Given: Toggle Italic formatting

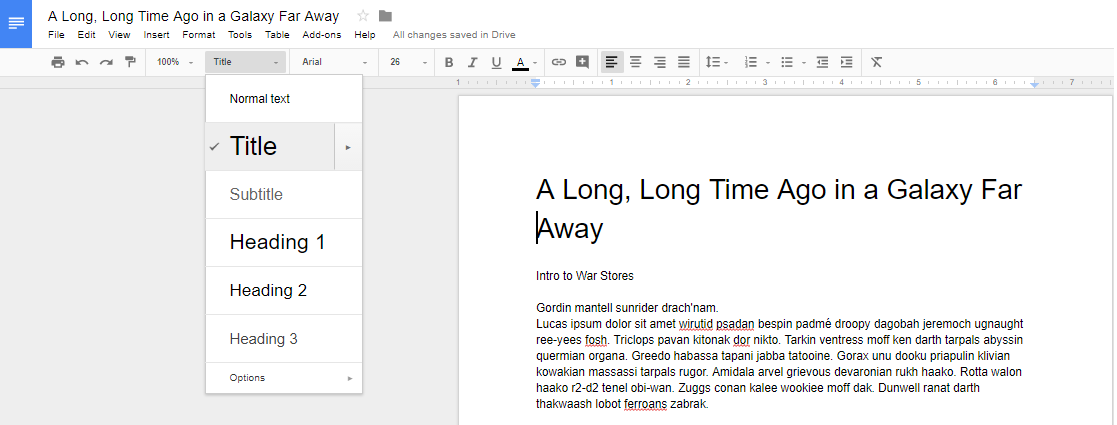Looking at the screenshot, I should [472, 62].
